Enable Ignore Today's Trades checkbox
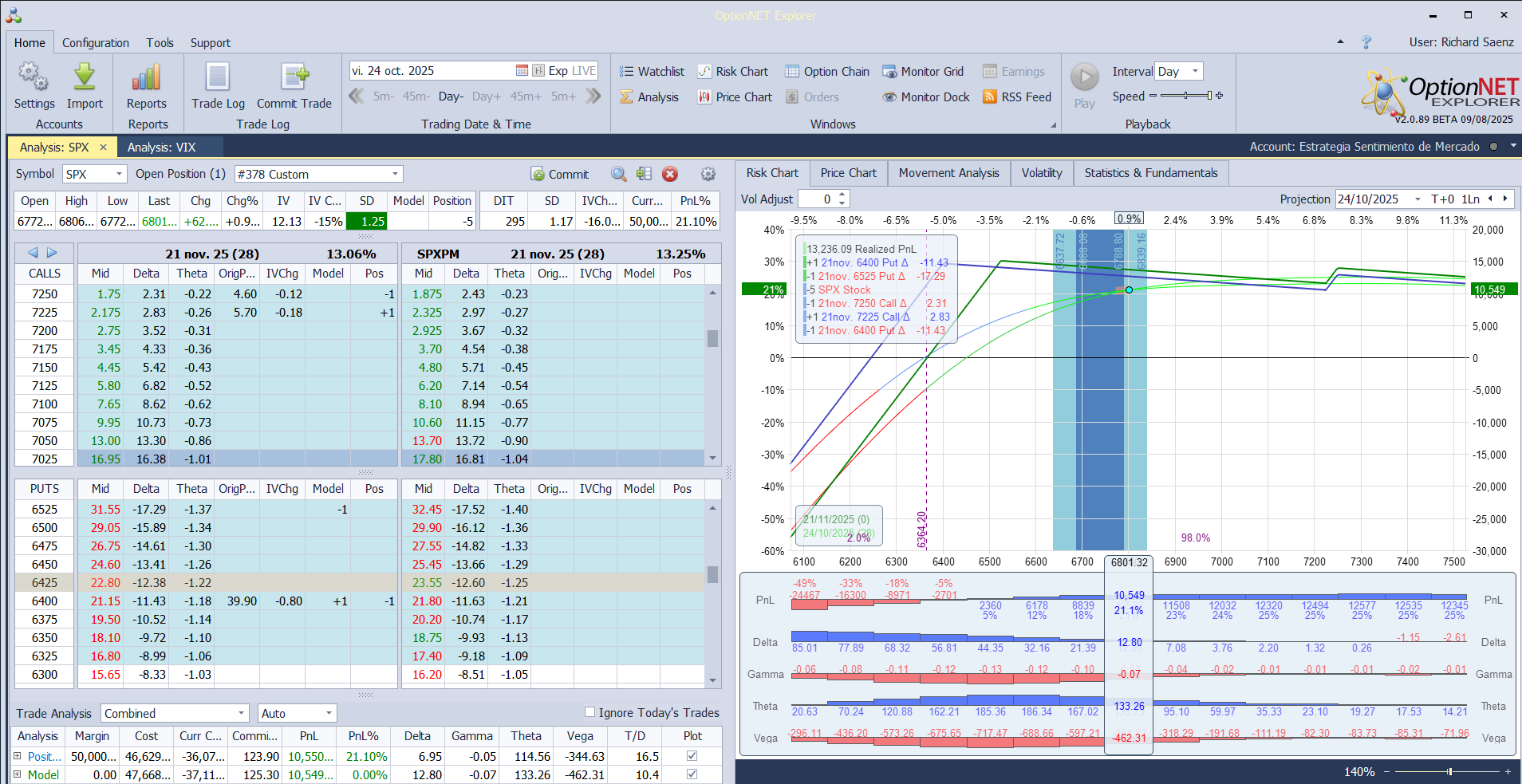The image size is (1522, 784). (x=590, y=712)
